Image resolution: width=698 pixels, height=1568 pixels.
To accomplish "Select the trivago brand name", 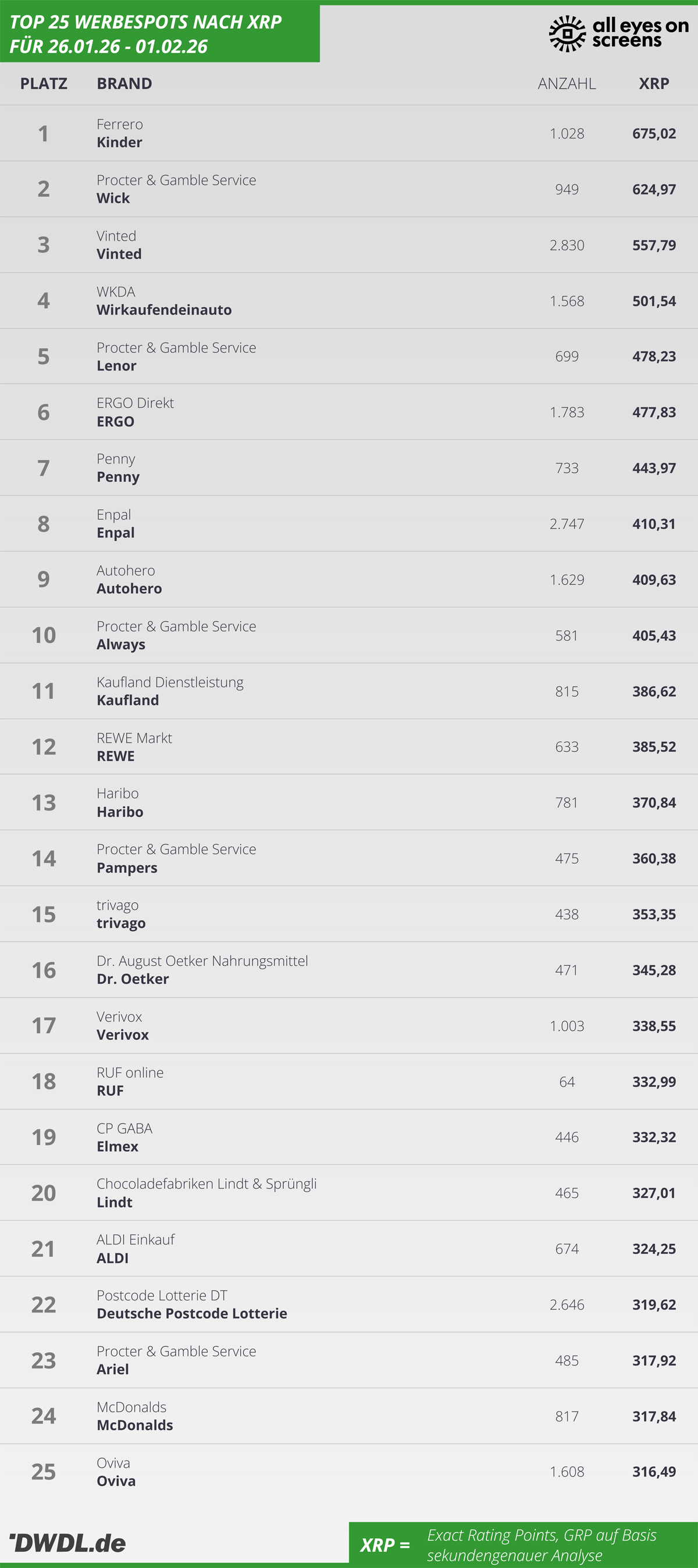I will click(x=121, y=923).
